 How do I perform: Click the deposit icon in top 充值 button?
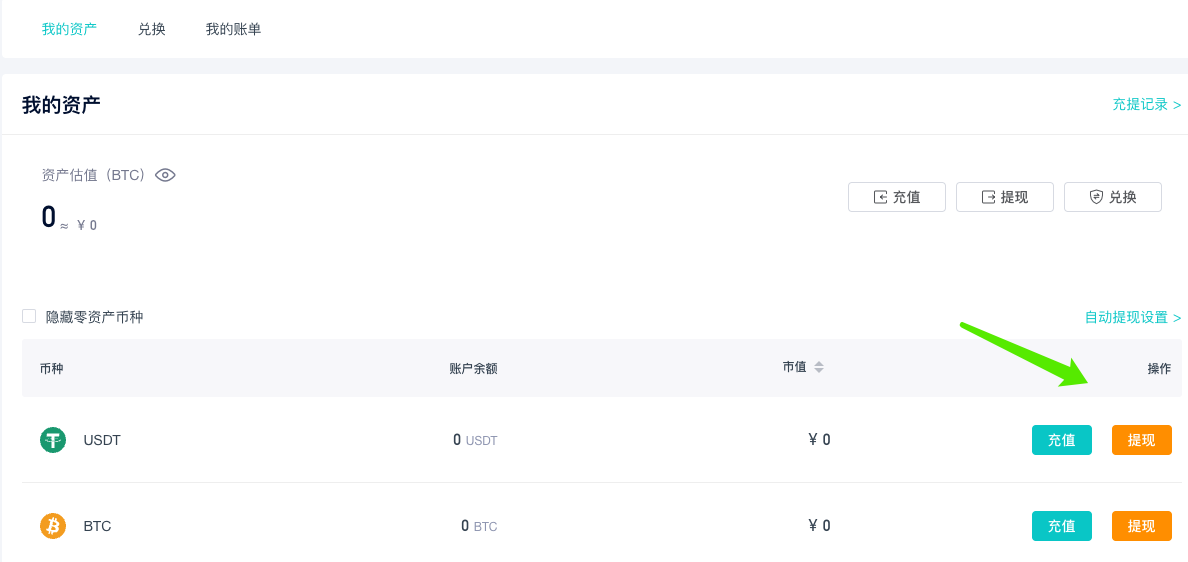tap(880, 197)
